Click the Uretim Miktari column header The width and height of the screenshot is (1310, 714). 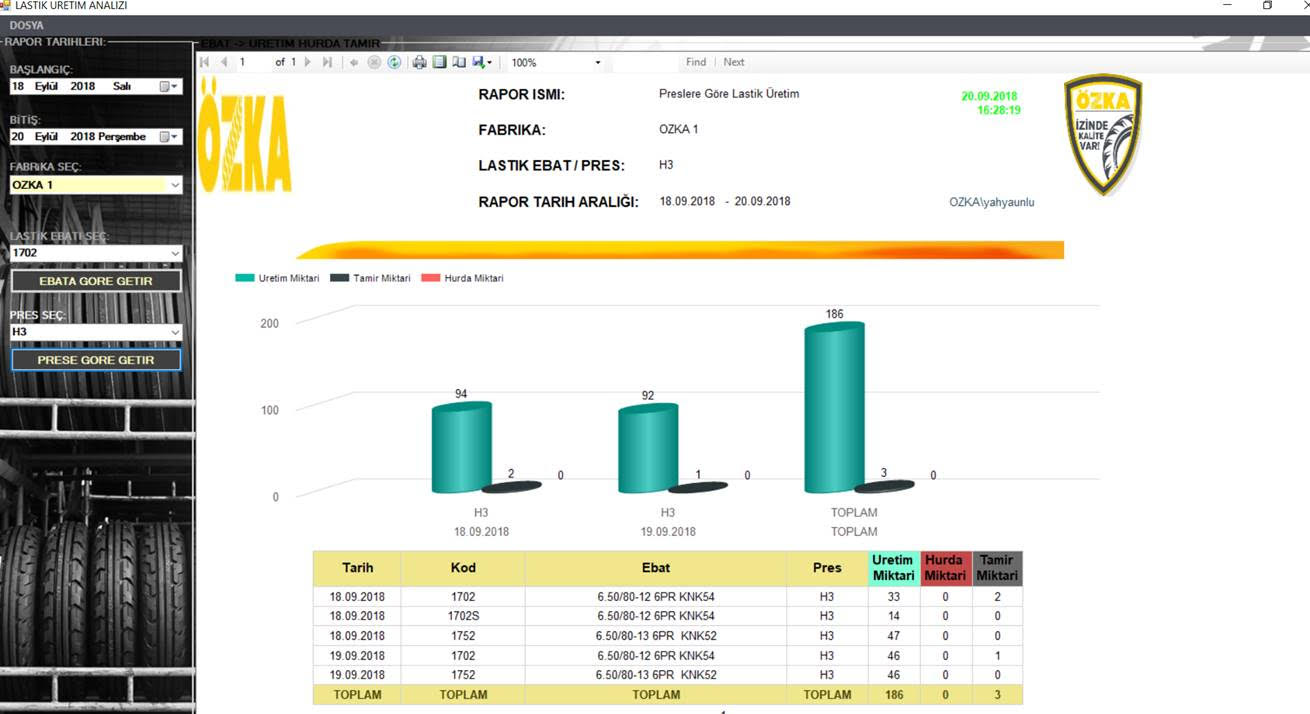point(893,568)
